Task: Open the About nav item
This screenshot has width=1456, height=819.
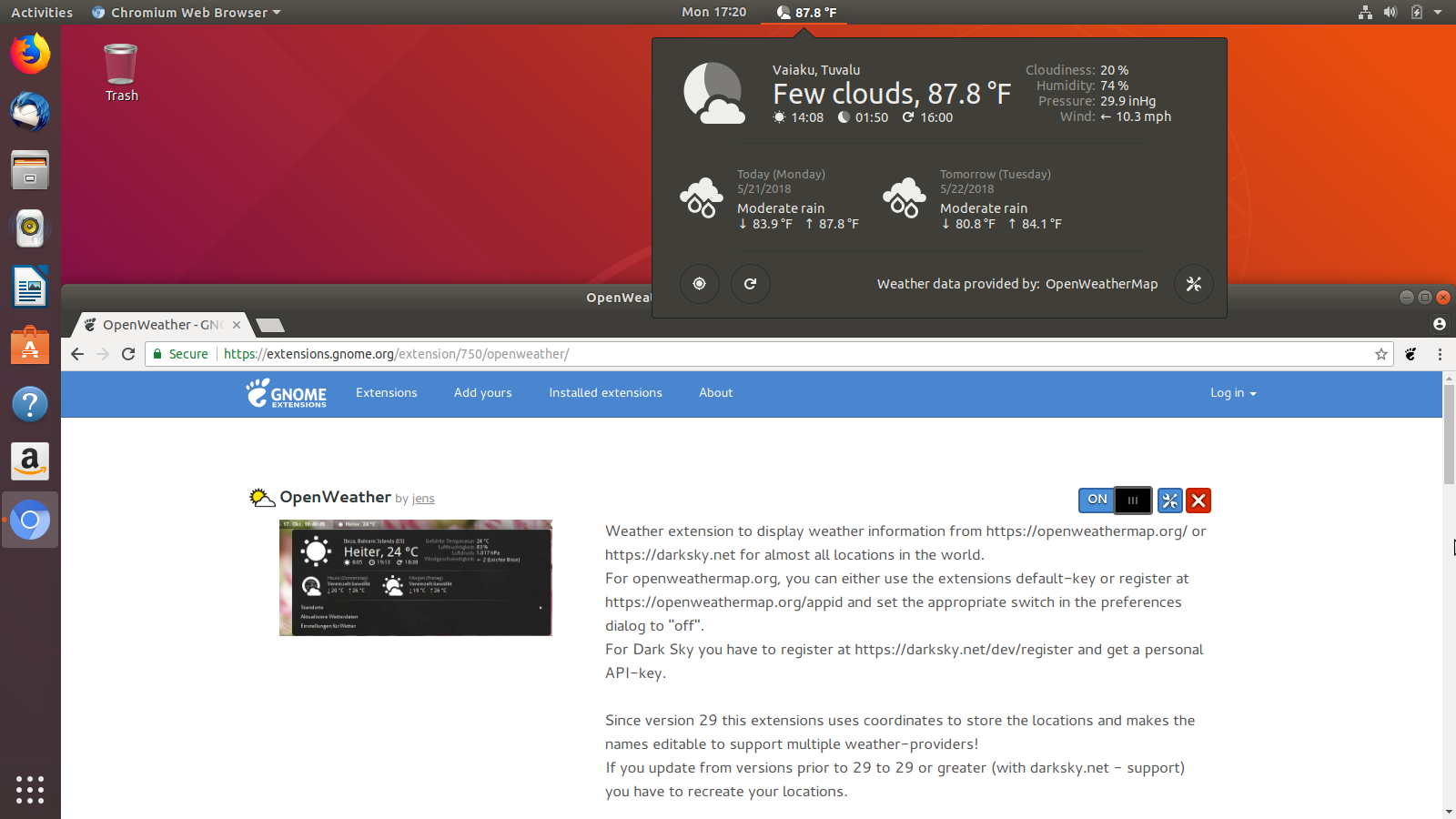Action: [715, 393]
